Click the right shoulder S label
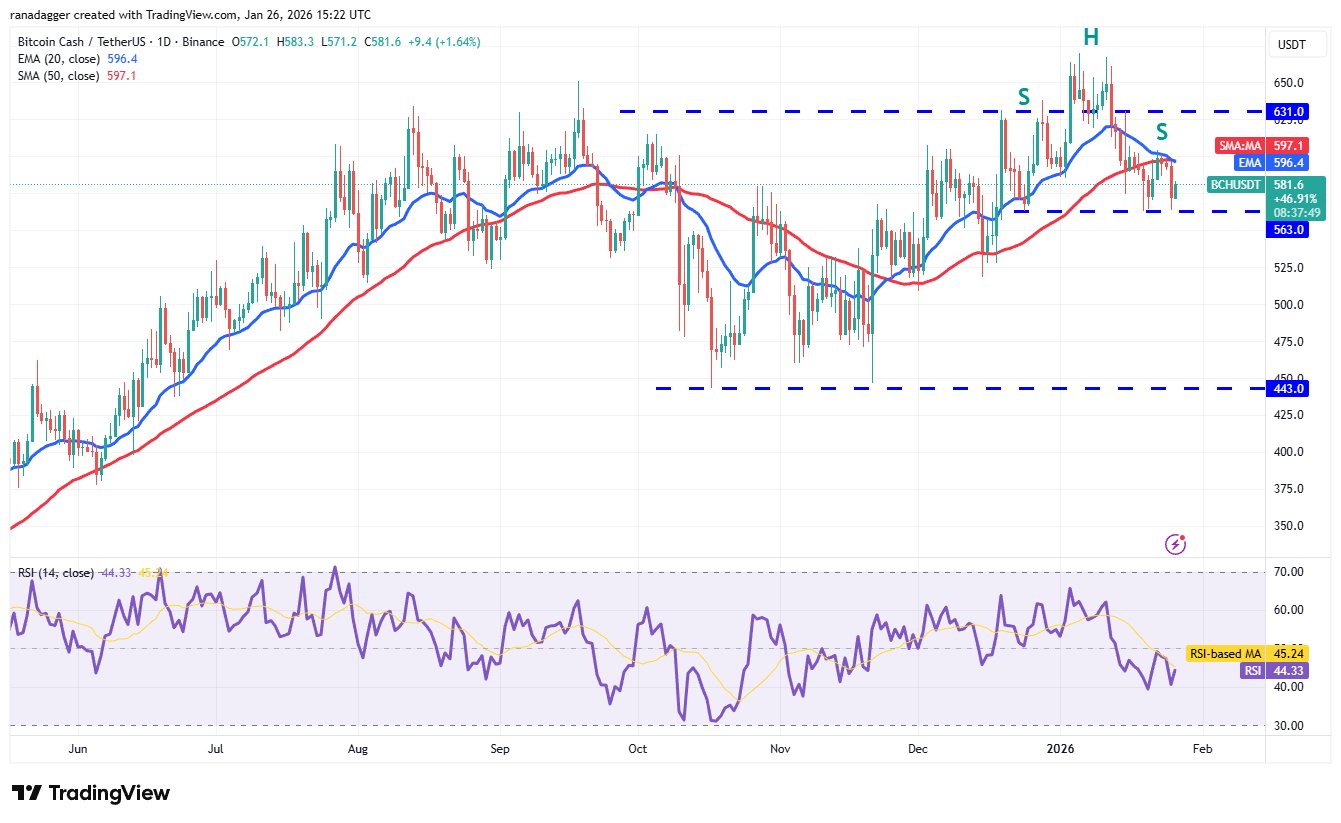1341x823 pixels. 1161,131
